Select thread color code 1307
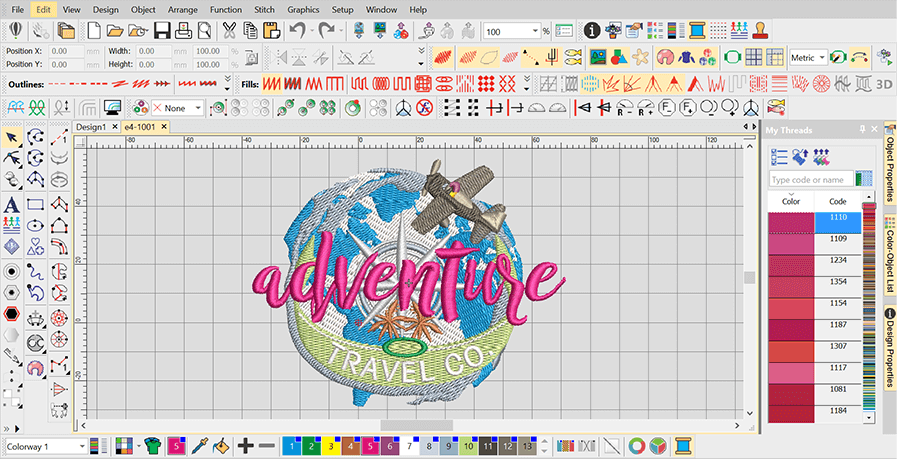Viewport: 900px width, 459px height. point(838,346)
